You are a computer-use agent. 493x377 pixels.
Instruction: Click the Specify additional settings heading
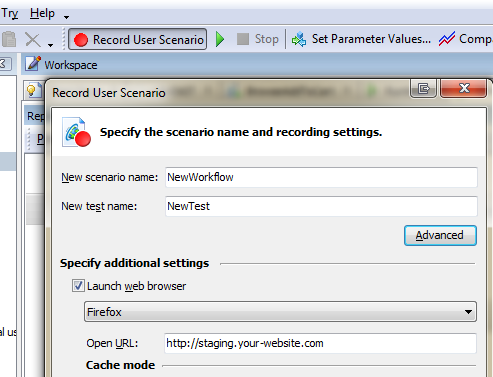tap(134, 263)
